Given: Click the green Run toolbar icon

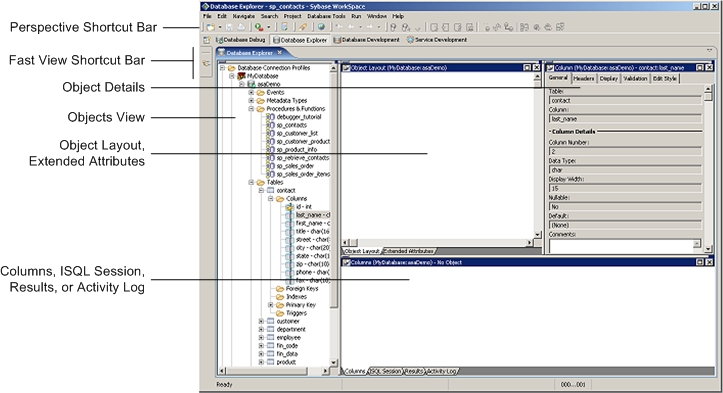Looking at the screenshot, I should click(259, 27).
